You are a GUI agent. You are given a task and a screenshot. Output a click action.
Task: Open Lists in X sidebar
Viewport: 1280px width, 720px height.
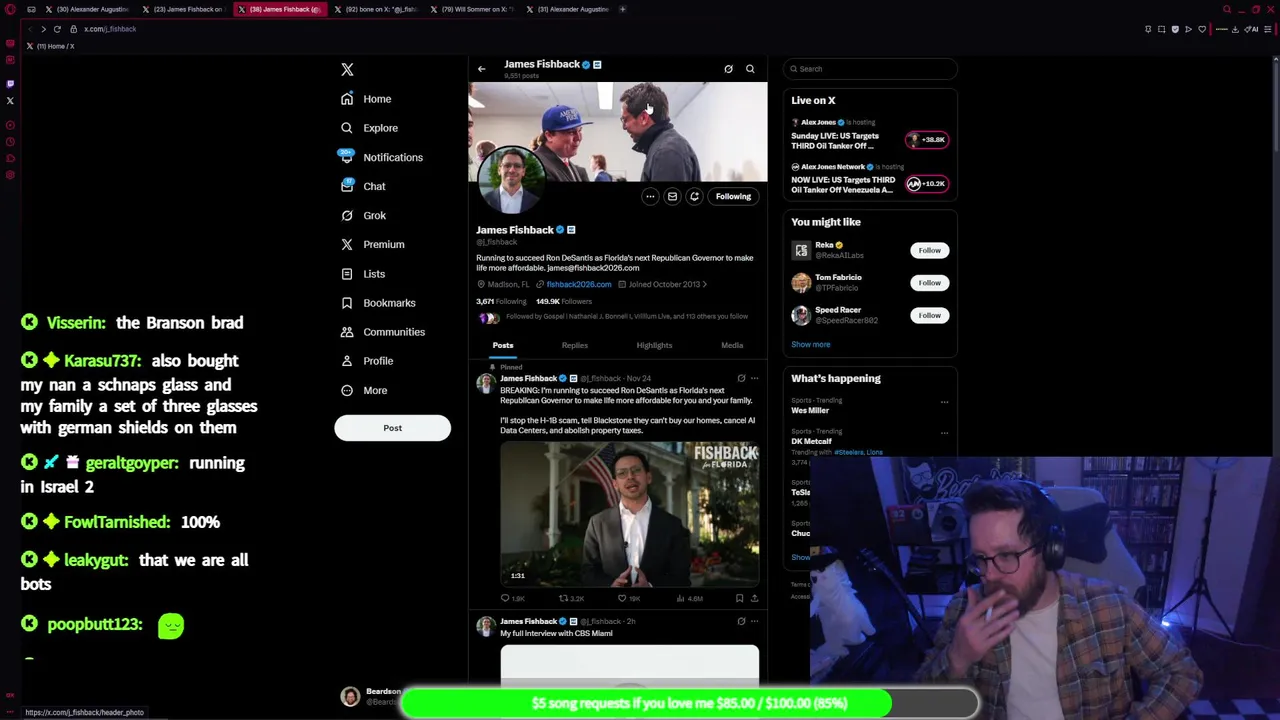point(363,274)
